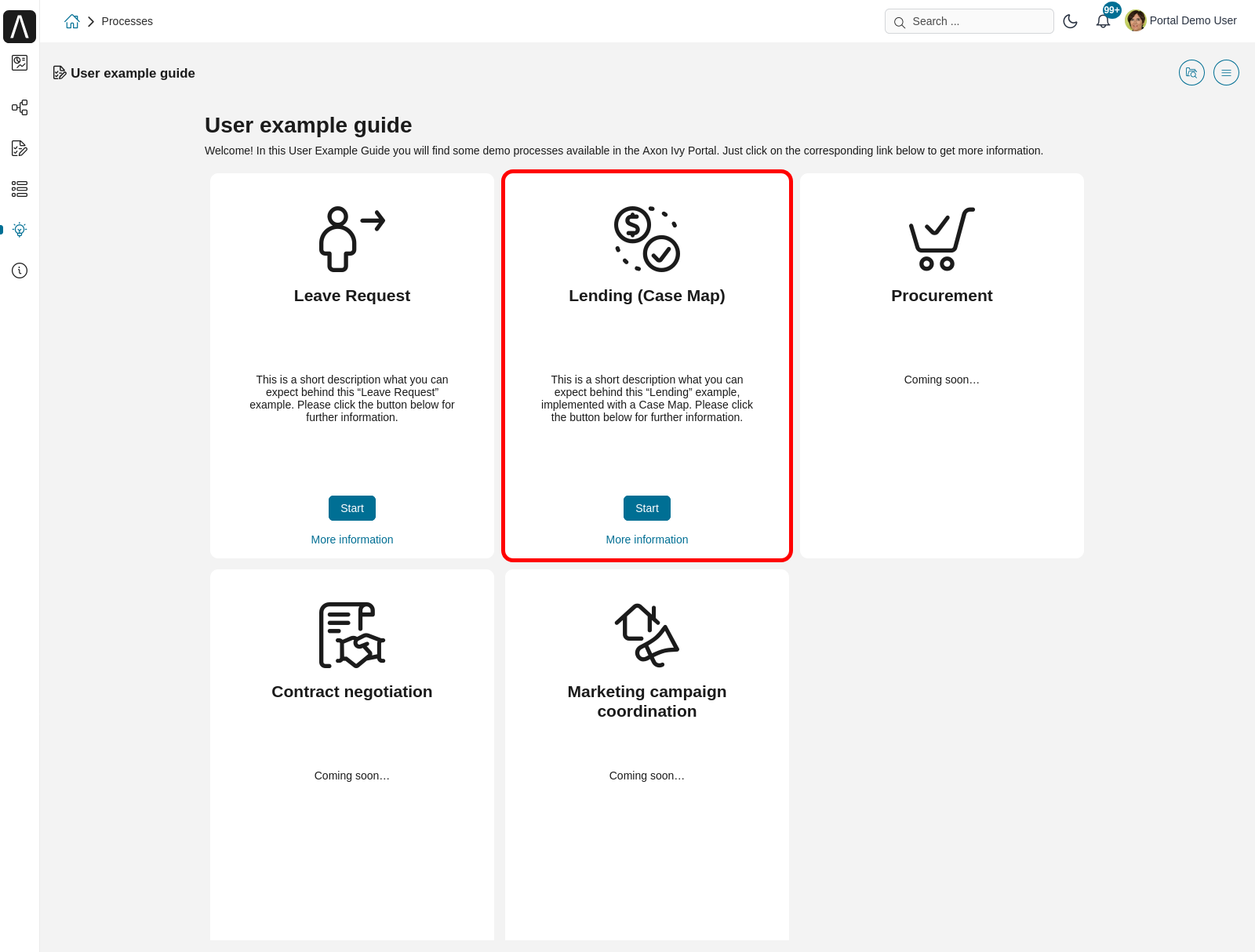
Task: Open the Tasks sidebar icon
Action: [x=19, y=148]
